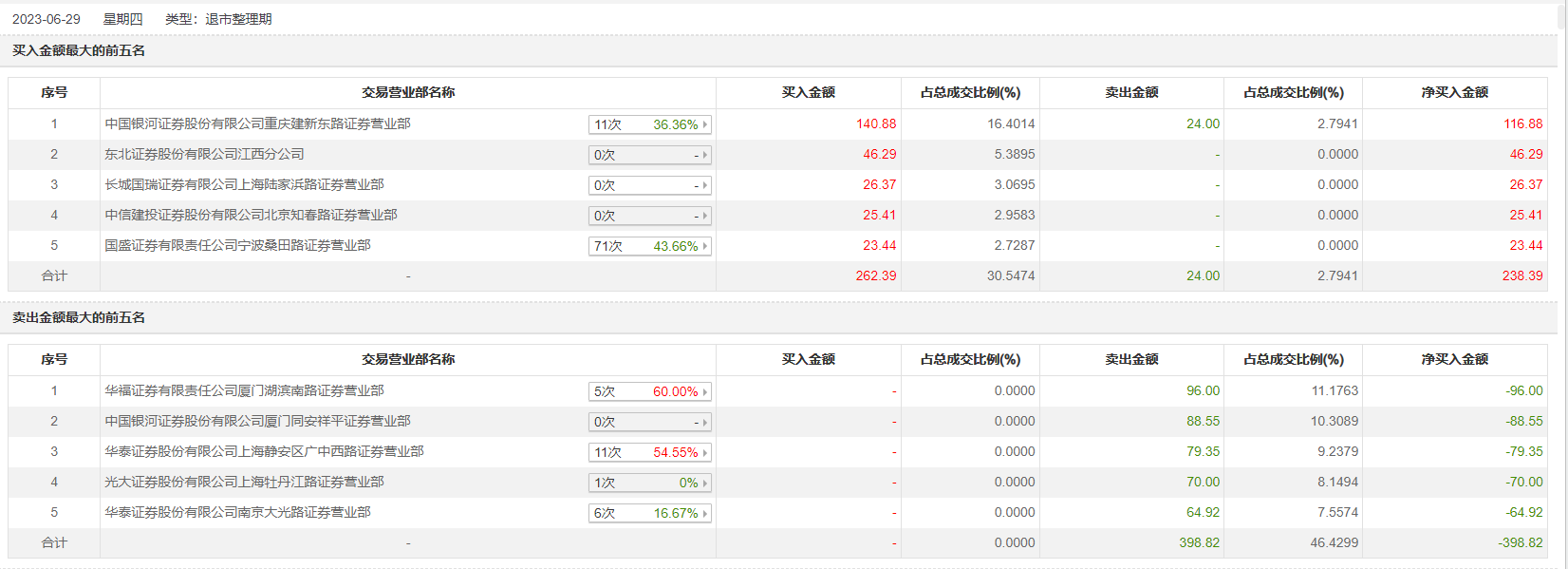Click 华泰证券南京大光路证券营业部 link
Viewport: 1568px width, 569px height.
pos(237,512)
